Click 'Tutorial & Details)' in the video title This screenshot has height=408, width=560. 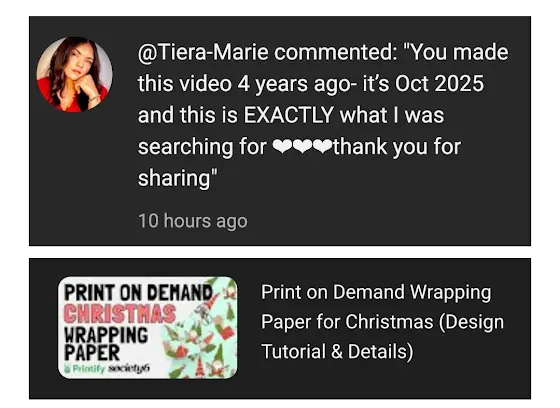[x=337, y=352]
